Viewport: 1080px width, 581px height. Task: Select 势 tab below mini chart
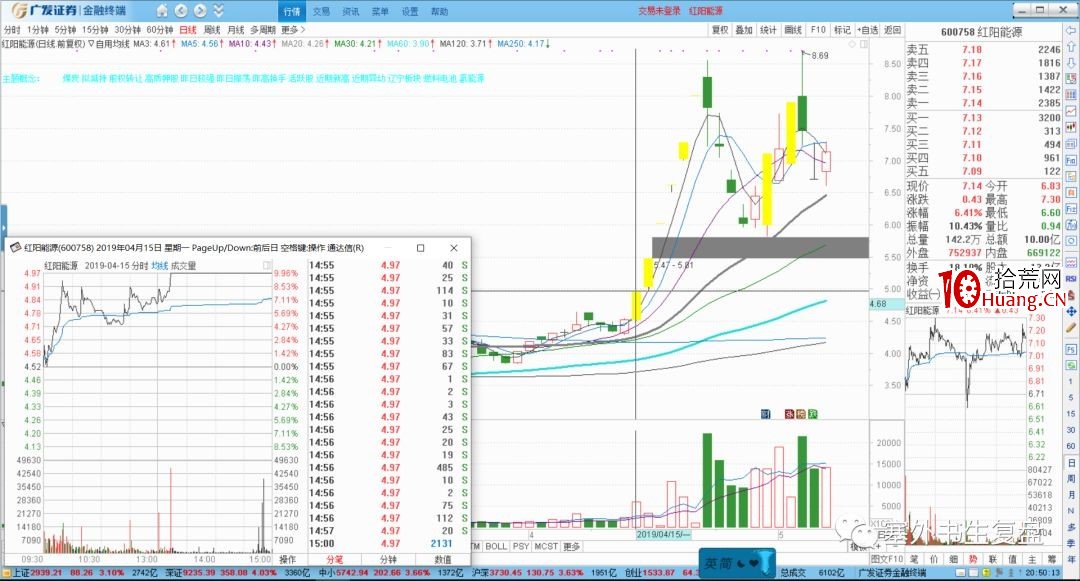973,559
